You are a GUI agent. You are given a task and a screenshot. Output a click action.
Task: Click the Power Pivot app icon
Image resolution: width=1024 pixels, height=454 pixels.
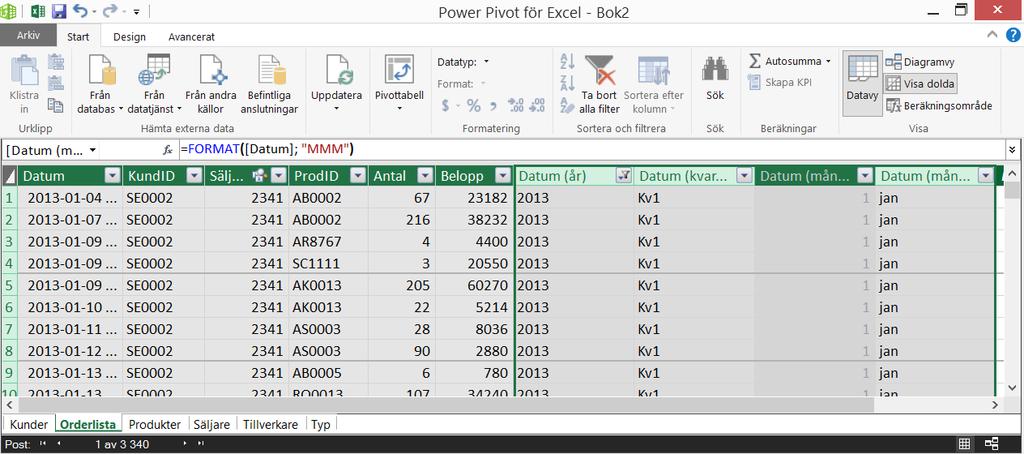point(9,11)
